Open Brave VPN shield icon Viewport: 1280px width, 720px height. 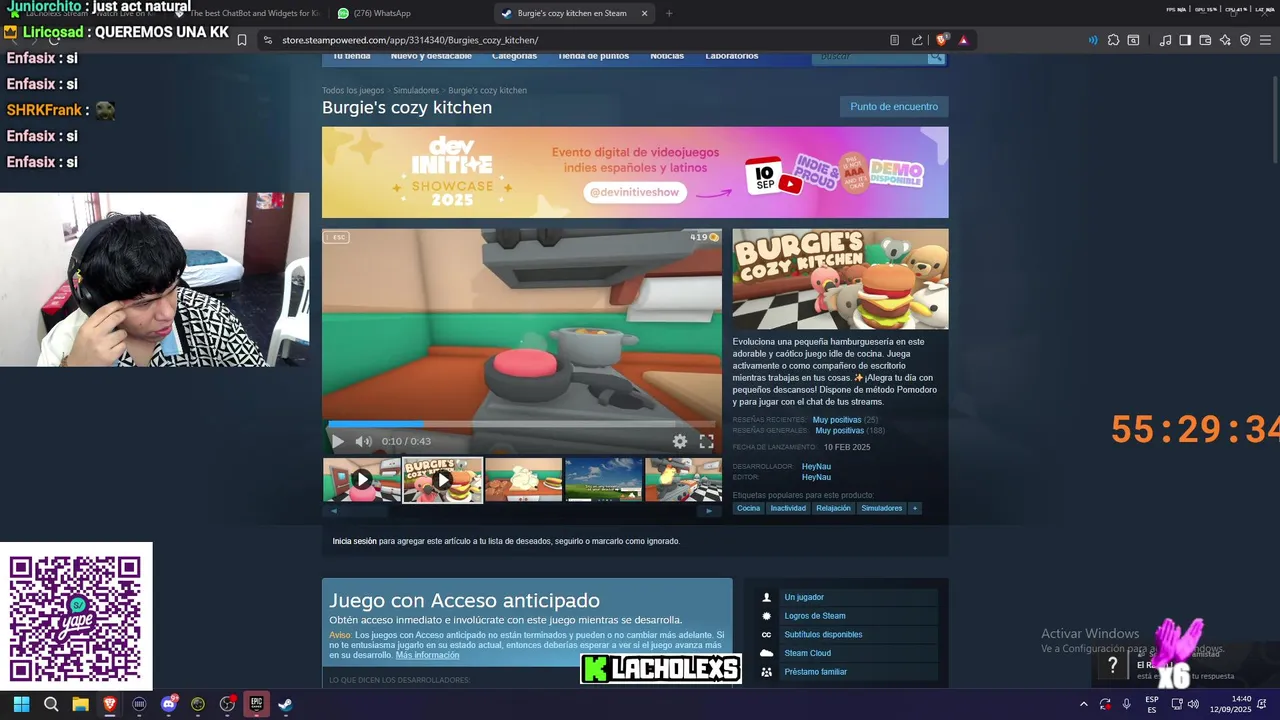(1245, 40)
